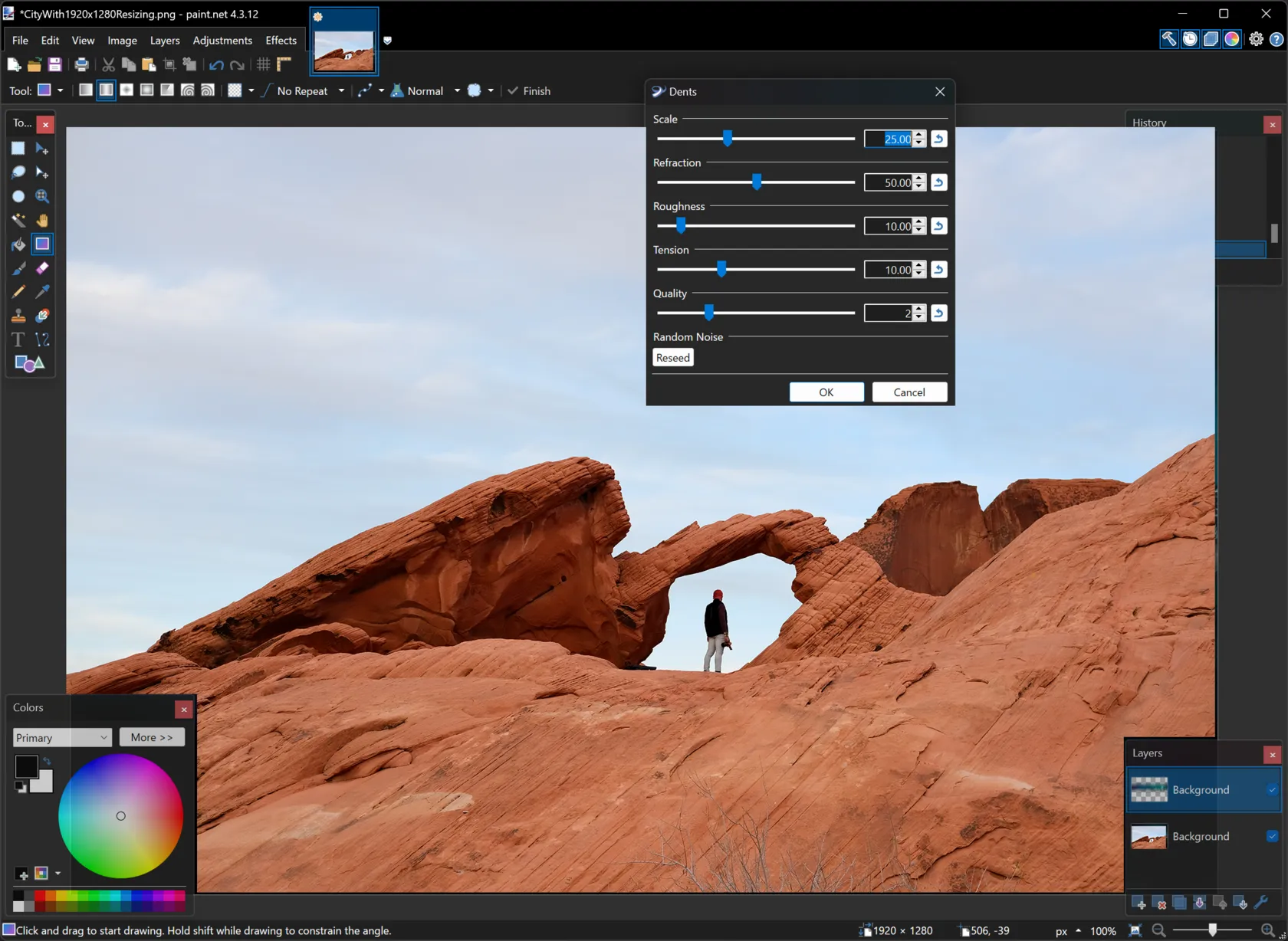This screenshot has height=941, width=1288.
Task: Click the Reseed button for Random Noise
Action: [672, 357]
